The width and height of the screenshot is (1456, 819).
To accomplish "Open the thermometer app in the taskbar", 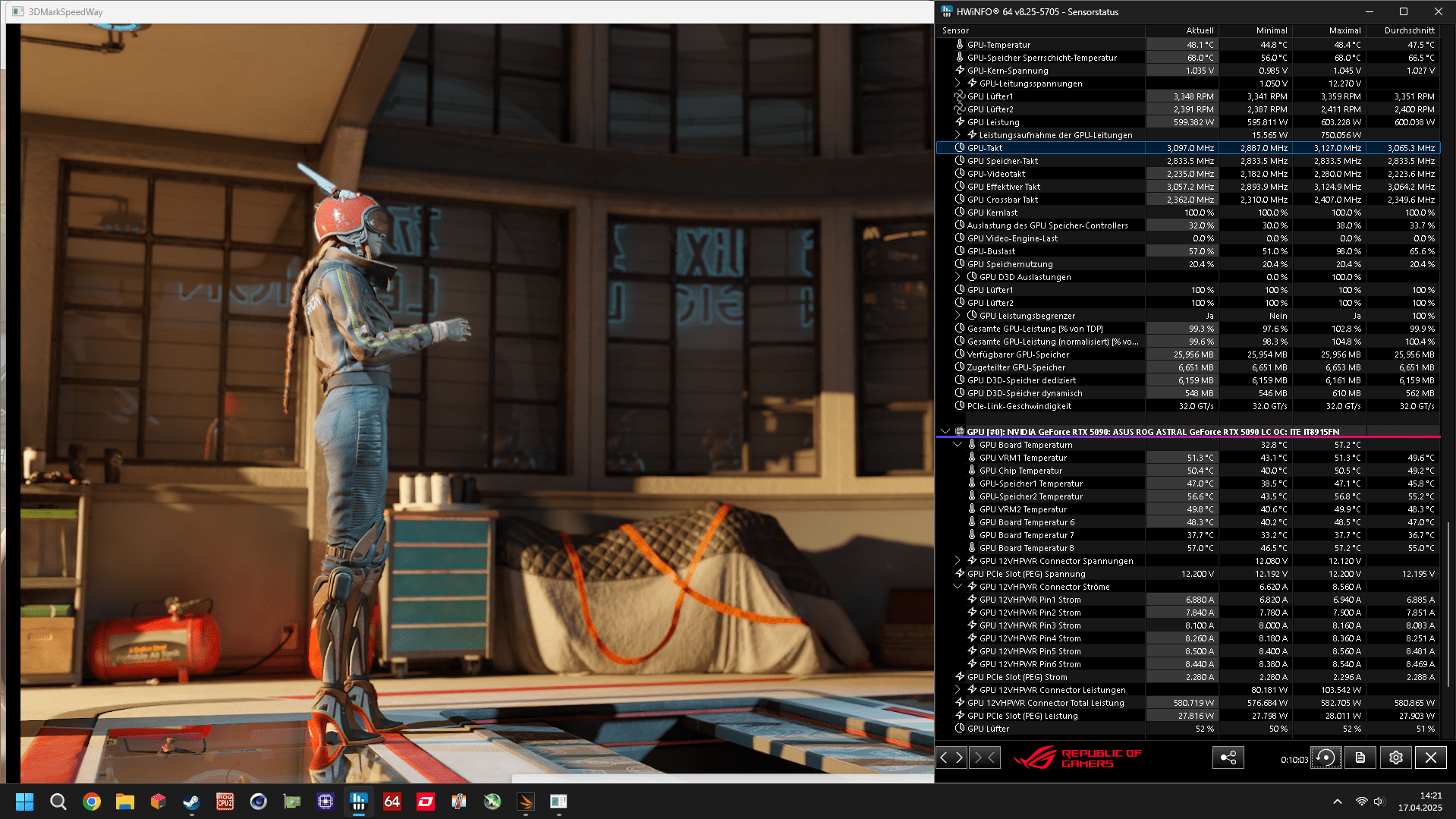I will pos(459,802).
